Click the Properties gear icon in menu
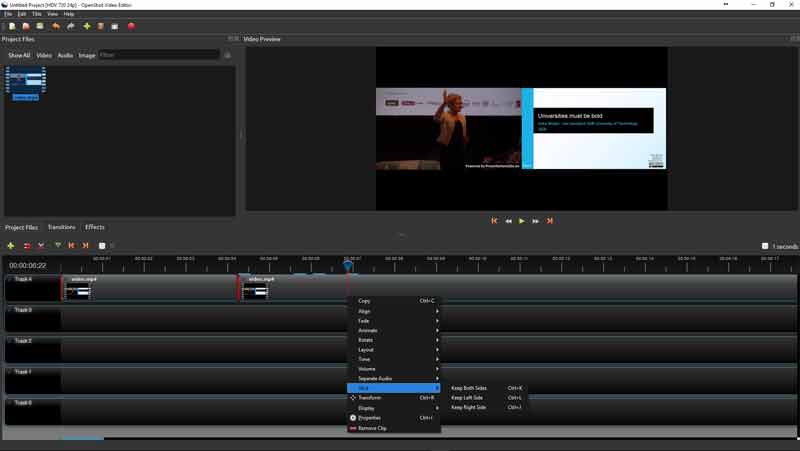The height and width of the screenshot is (451, 800). [353, 417]
